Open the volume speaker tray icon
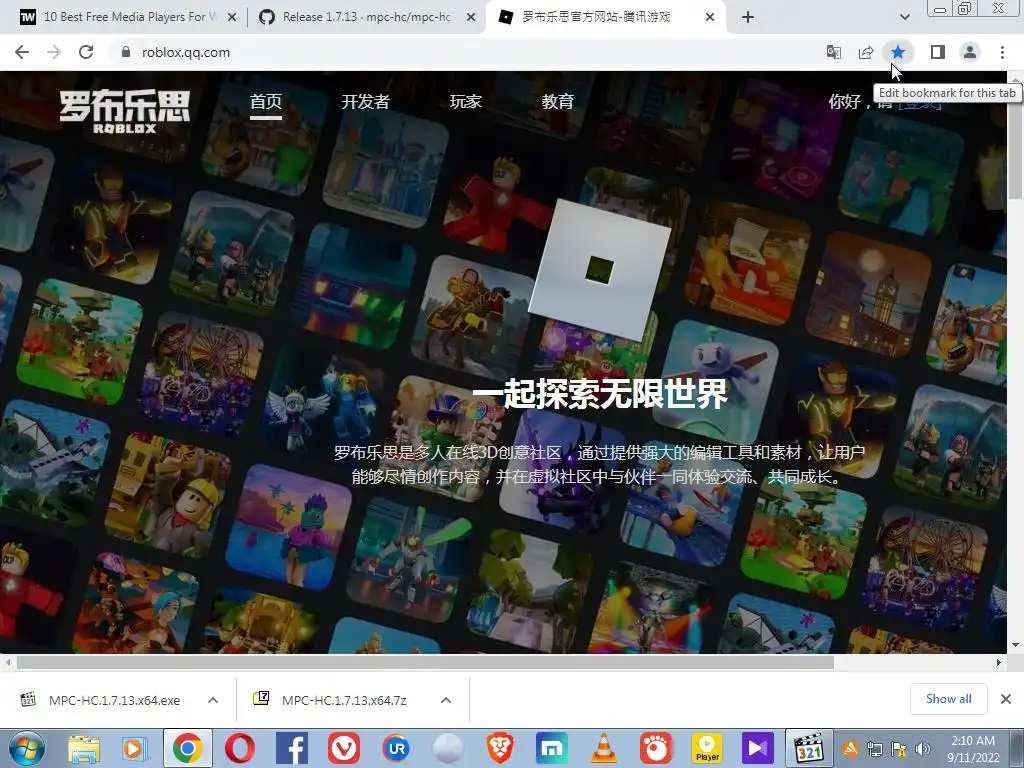Viewport: 1024px width, 768px height. pyautogui.click(x=923, y=749)
